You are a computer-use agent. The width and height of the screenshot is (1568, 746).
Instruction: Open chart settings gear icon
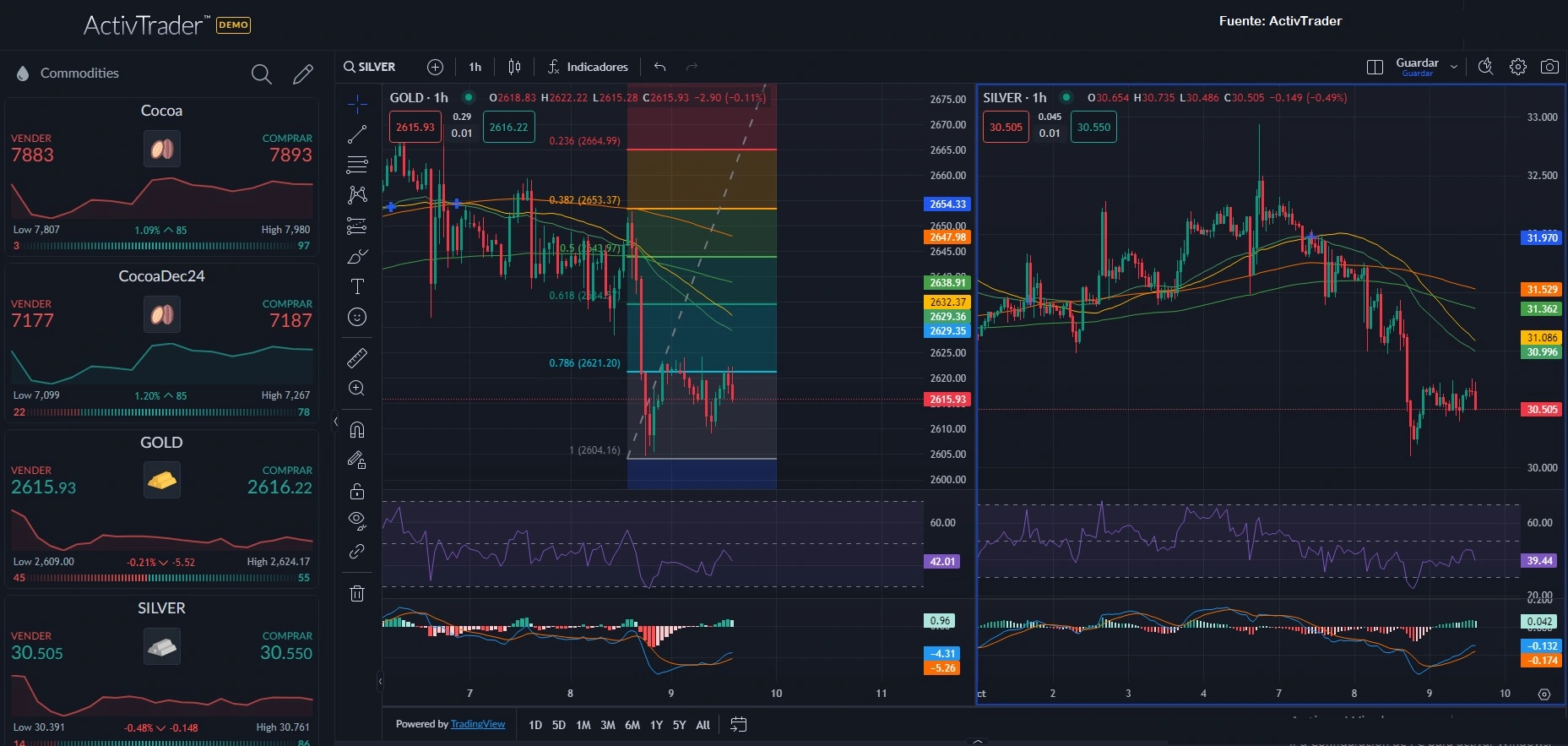[x=1517, y=67]
